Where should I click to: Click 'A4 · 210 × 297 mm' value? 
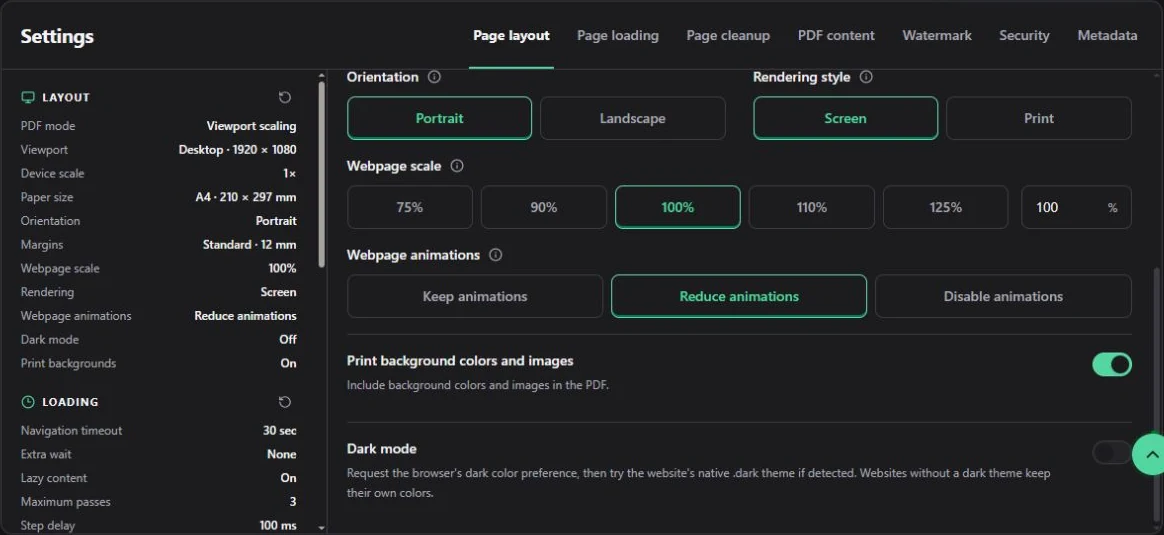coord(246,197)
